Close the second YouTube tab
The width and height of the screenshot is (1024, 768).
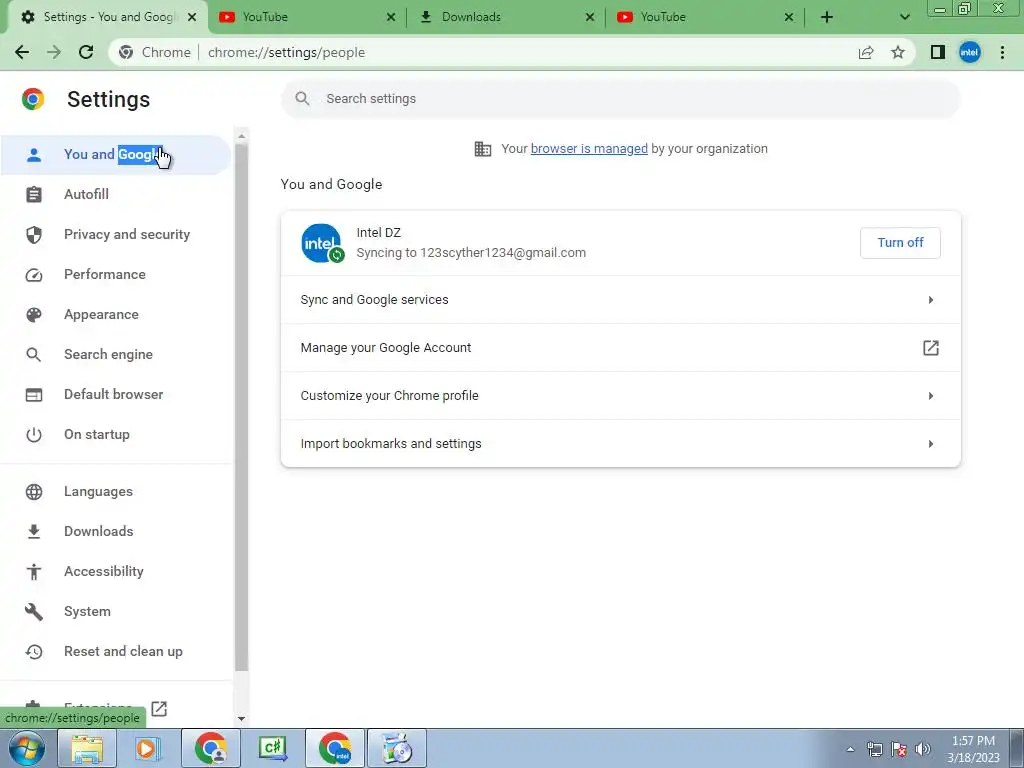789,17
